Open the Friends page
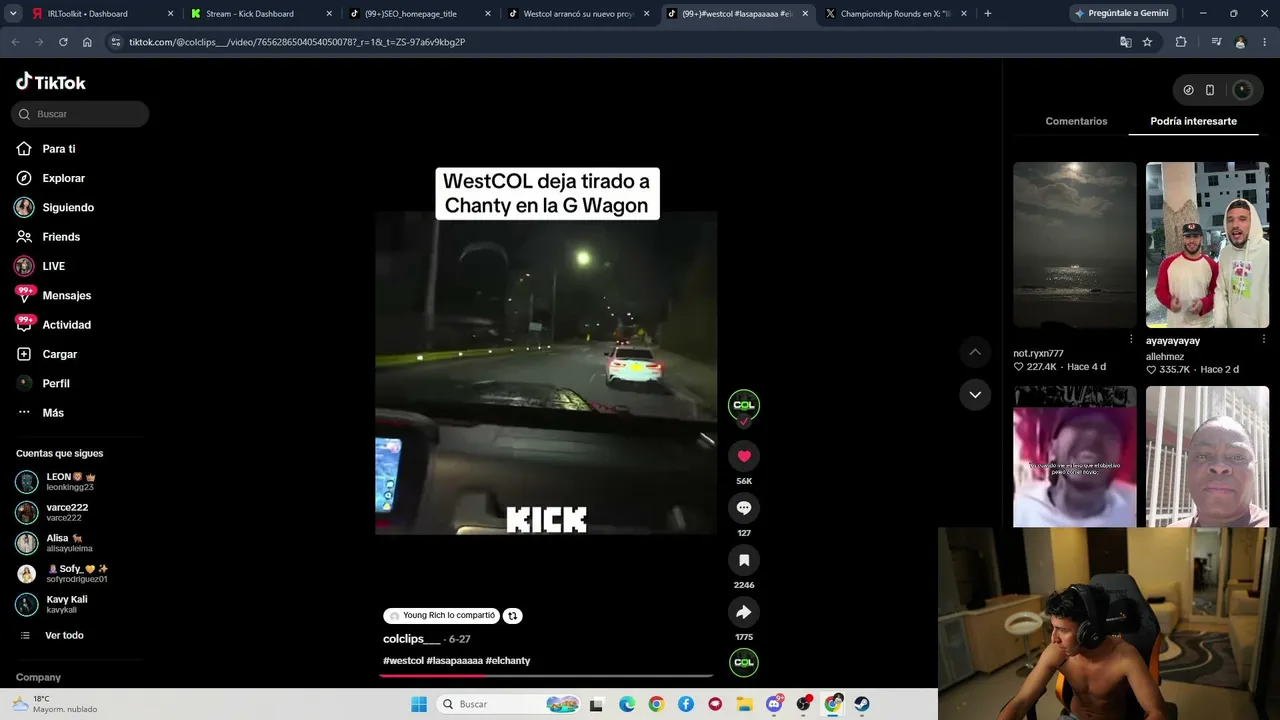This screenshot has height=720, width=1280. tap(60, 237)
